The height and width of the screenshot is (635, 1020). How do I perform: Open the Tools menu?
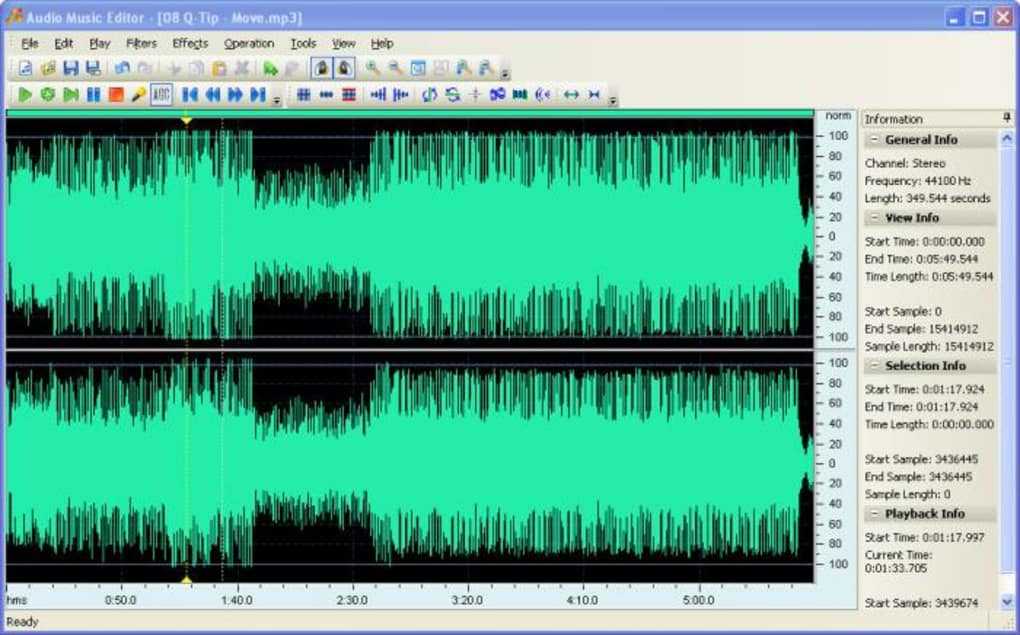[x=303, y=44]
